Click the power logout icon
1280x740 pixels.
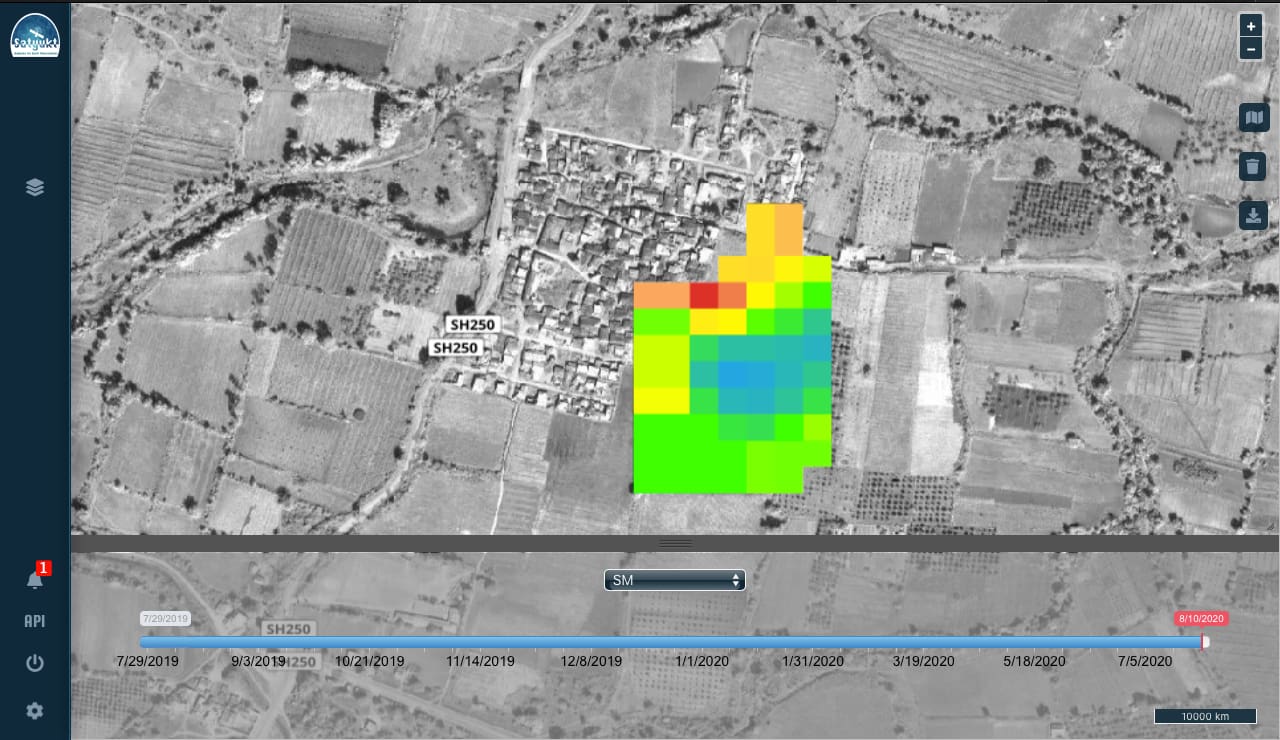(x=35, y=663)
